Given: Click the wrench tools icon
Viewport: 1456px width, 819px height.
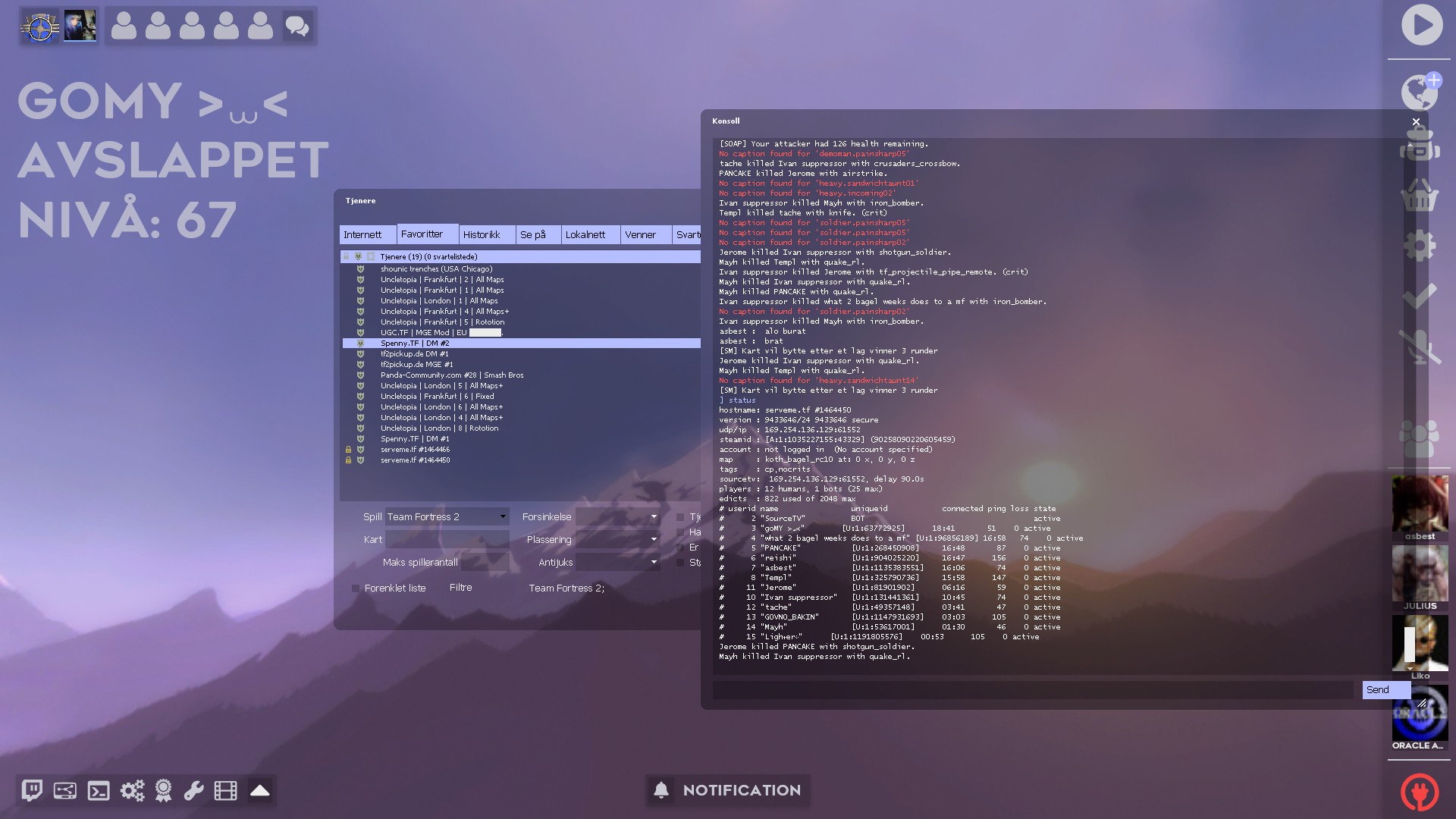Looking at the screenshot, I should pos(193,791).
